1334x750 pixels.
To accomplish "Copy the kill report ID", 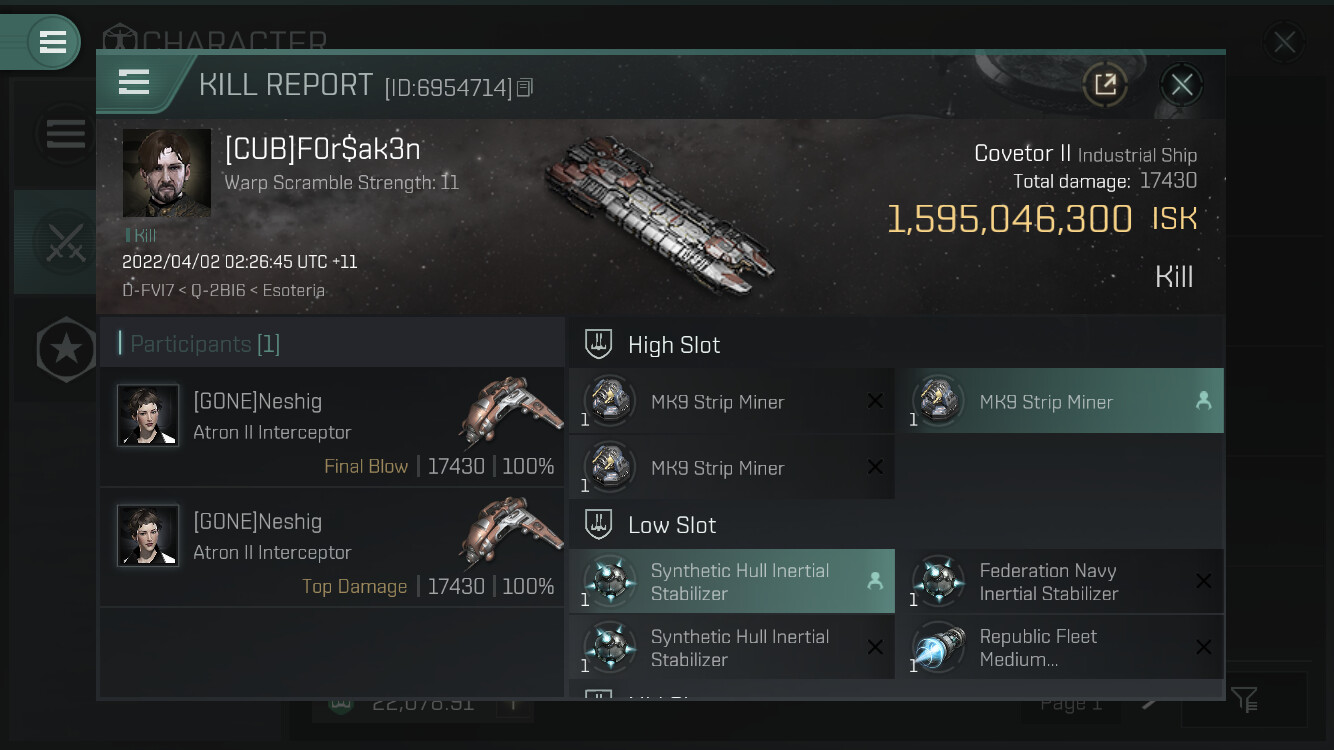I will (525, 88).
